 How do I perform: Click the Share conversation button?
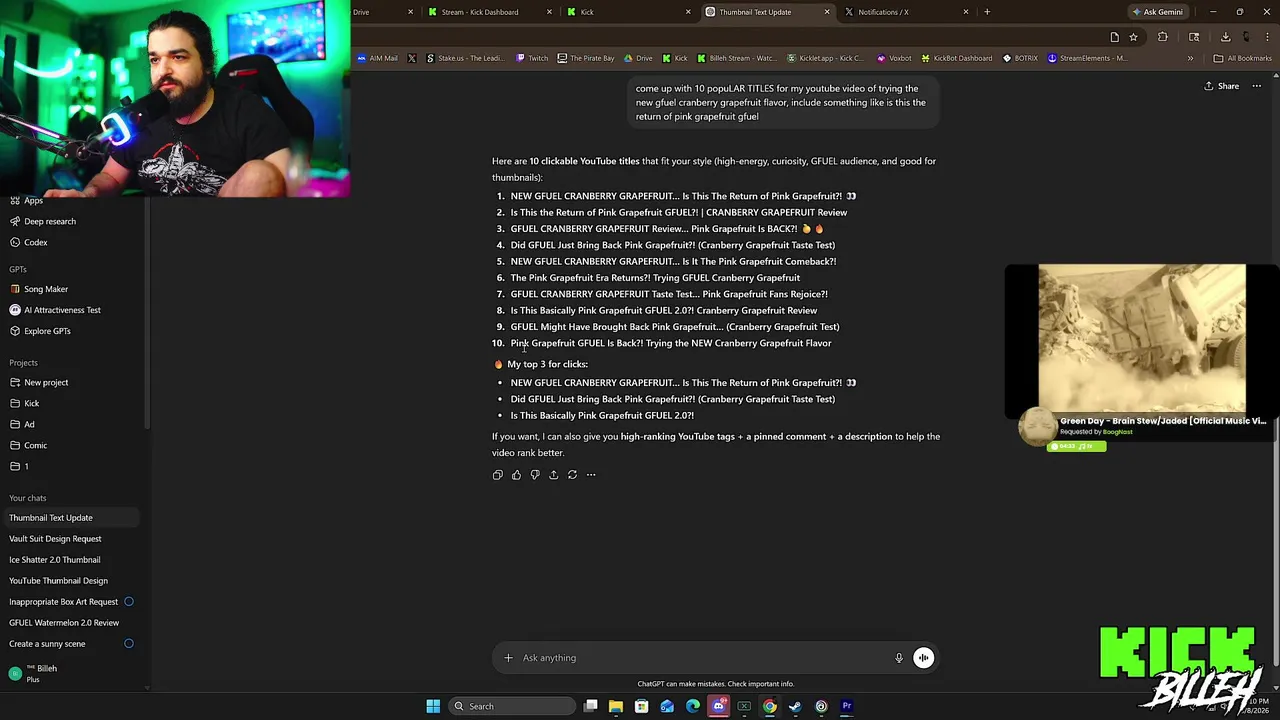pos(1221,86)
